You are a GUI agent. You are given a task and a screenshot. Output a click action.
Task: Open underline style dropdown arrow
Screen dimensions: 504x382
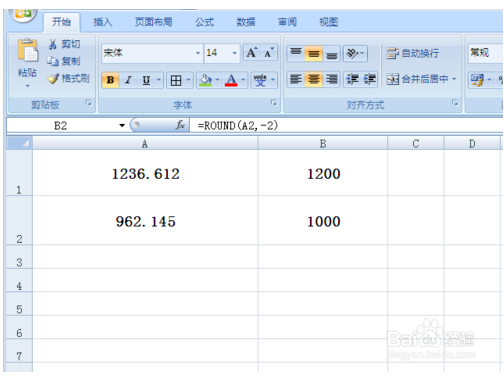click(159, 80)
